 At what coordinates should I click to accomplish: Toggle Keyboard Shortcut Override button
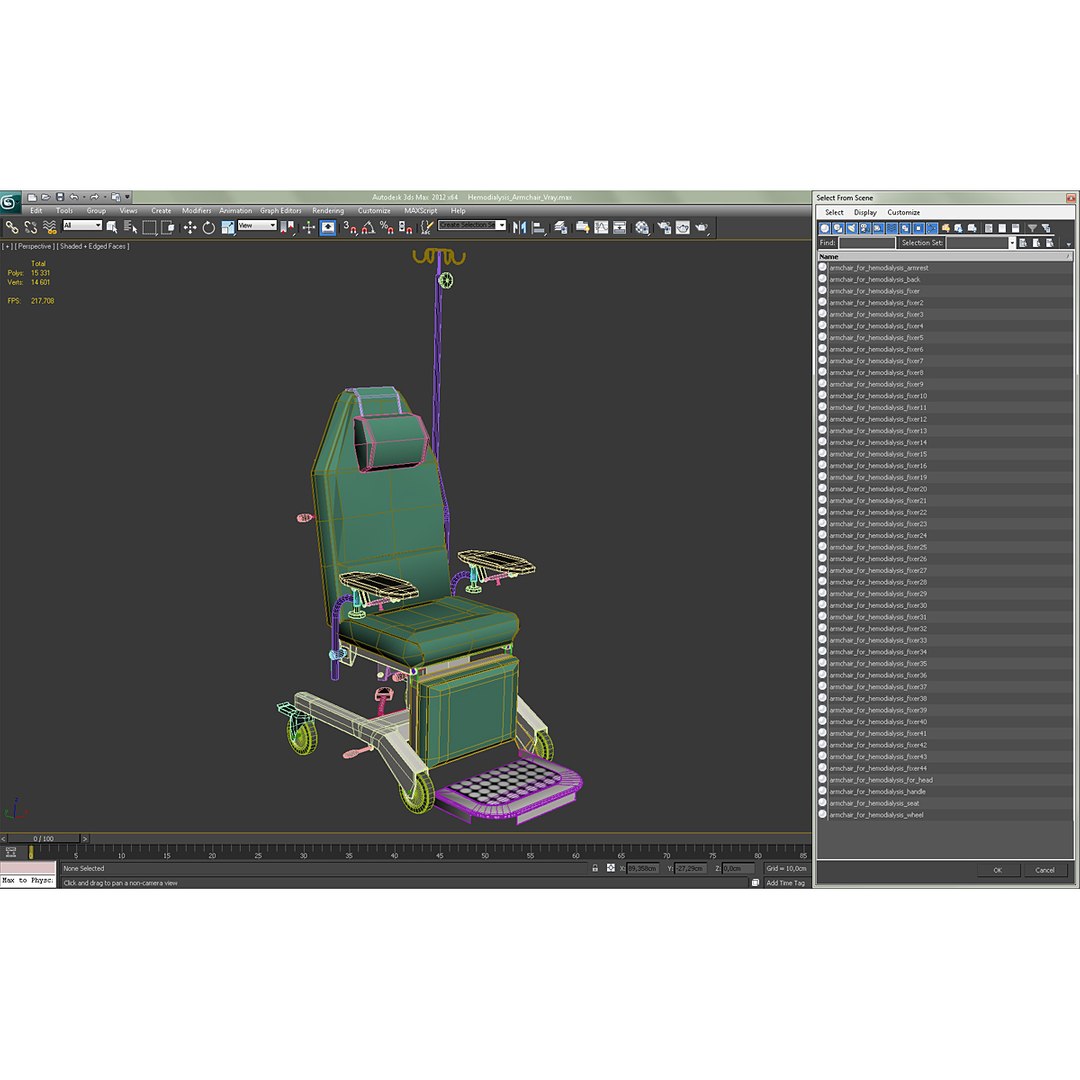328,227
